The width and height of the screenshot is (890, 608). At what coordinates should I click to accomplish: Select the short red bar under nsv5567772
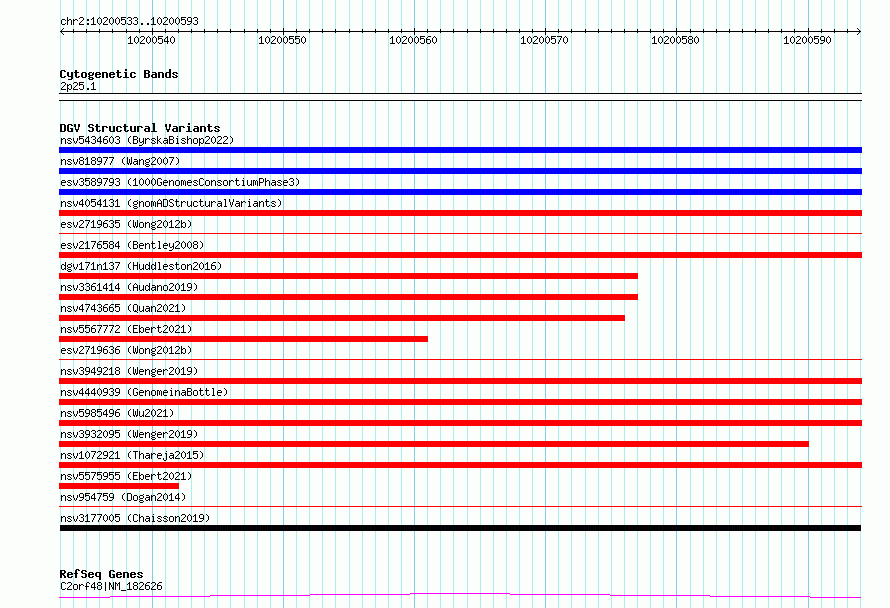point(244,339)
